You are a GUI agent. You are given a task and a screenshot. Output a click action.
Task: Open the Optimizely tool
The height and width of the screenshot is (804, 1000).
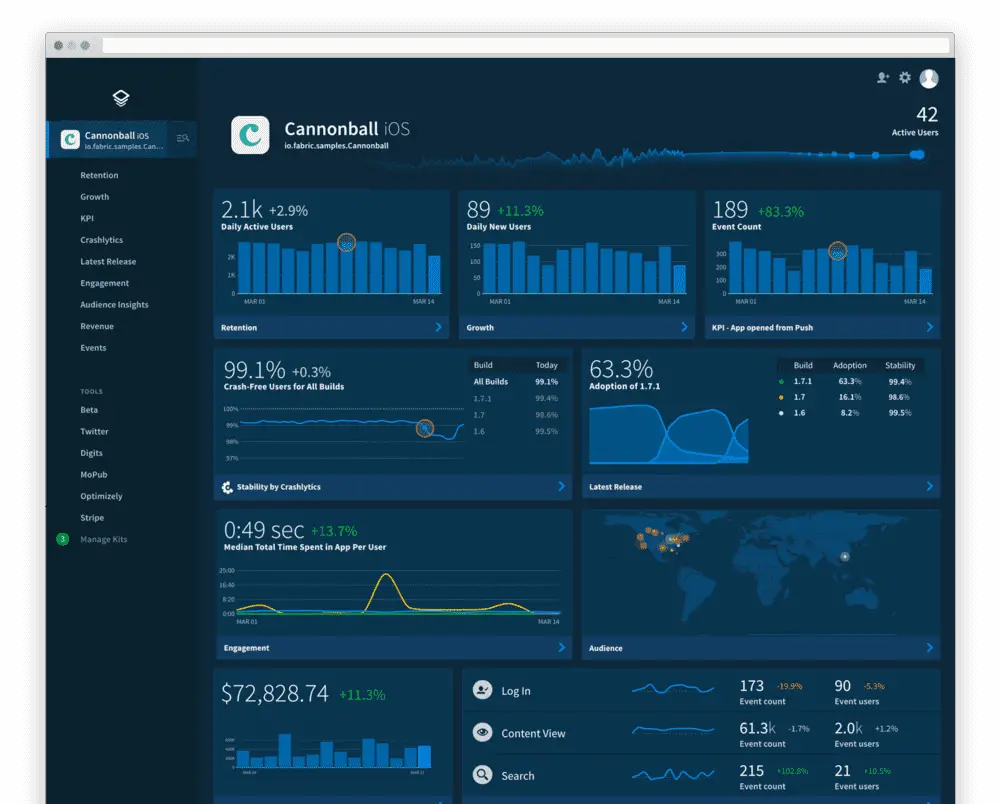pyautogui.click(x=101, y=496)
